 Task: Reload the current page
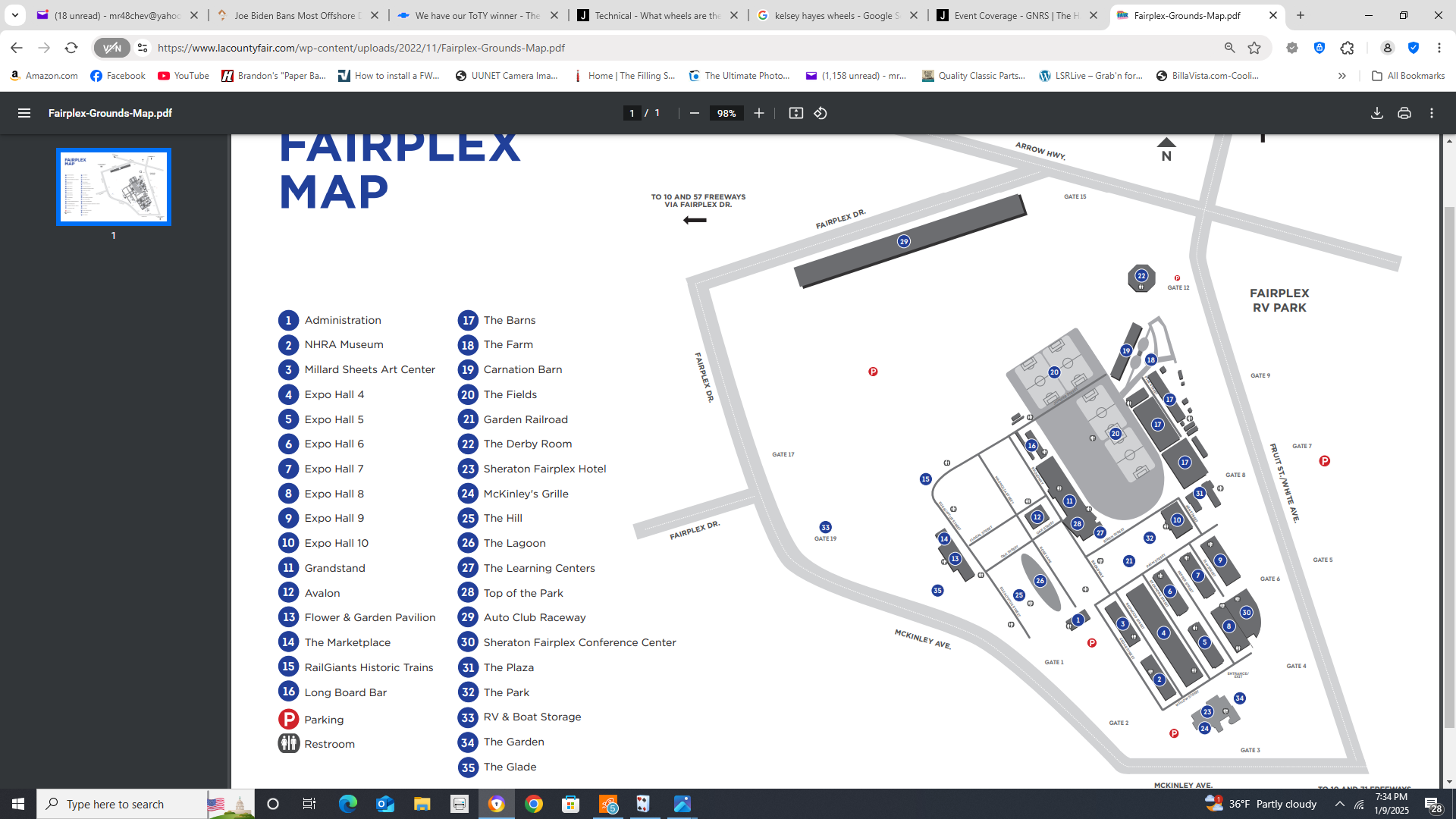click(71, 48)
